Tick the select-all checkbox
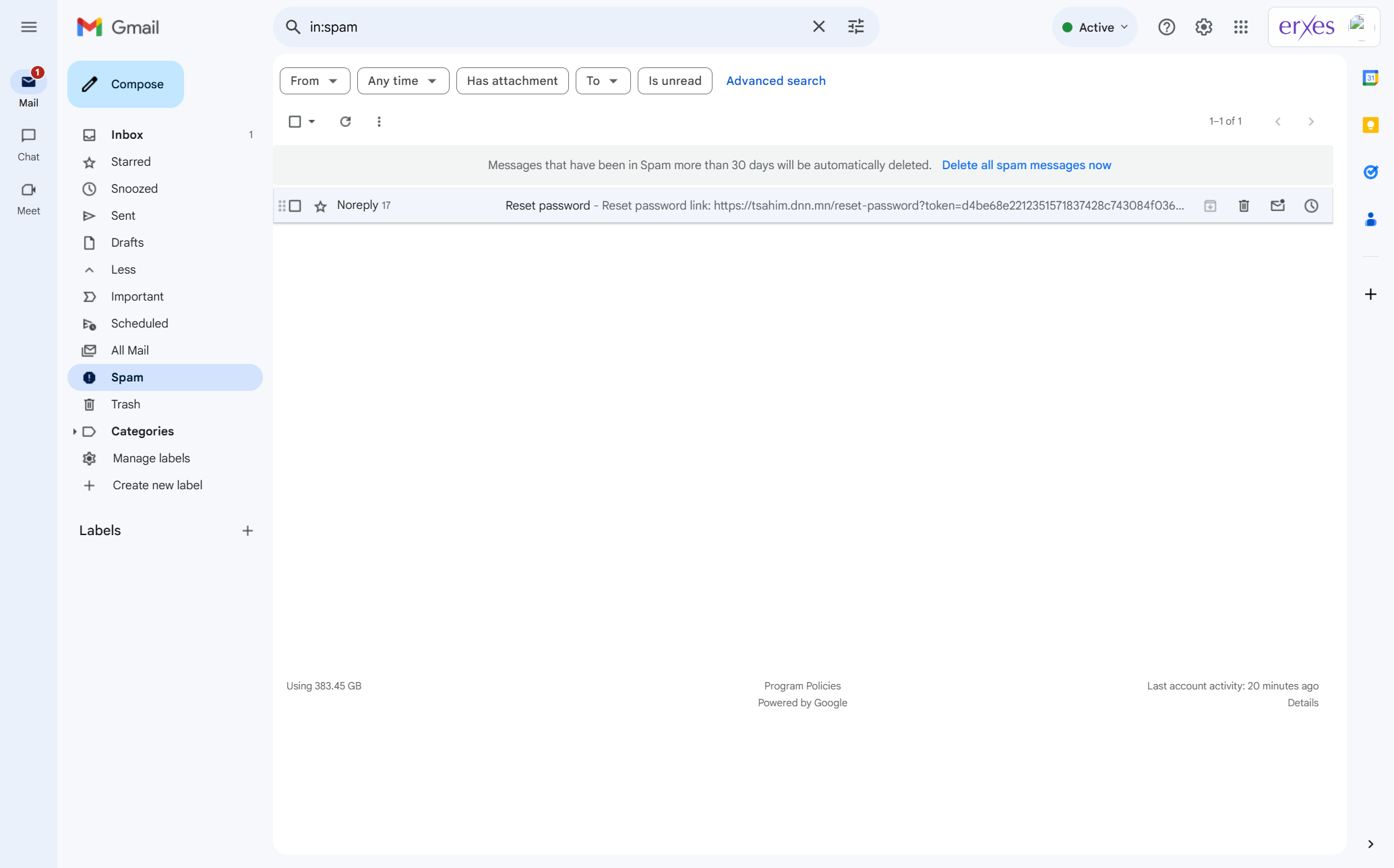This screenshot has width=1394, height=868. point(295,121)
